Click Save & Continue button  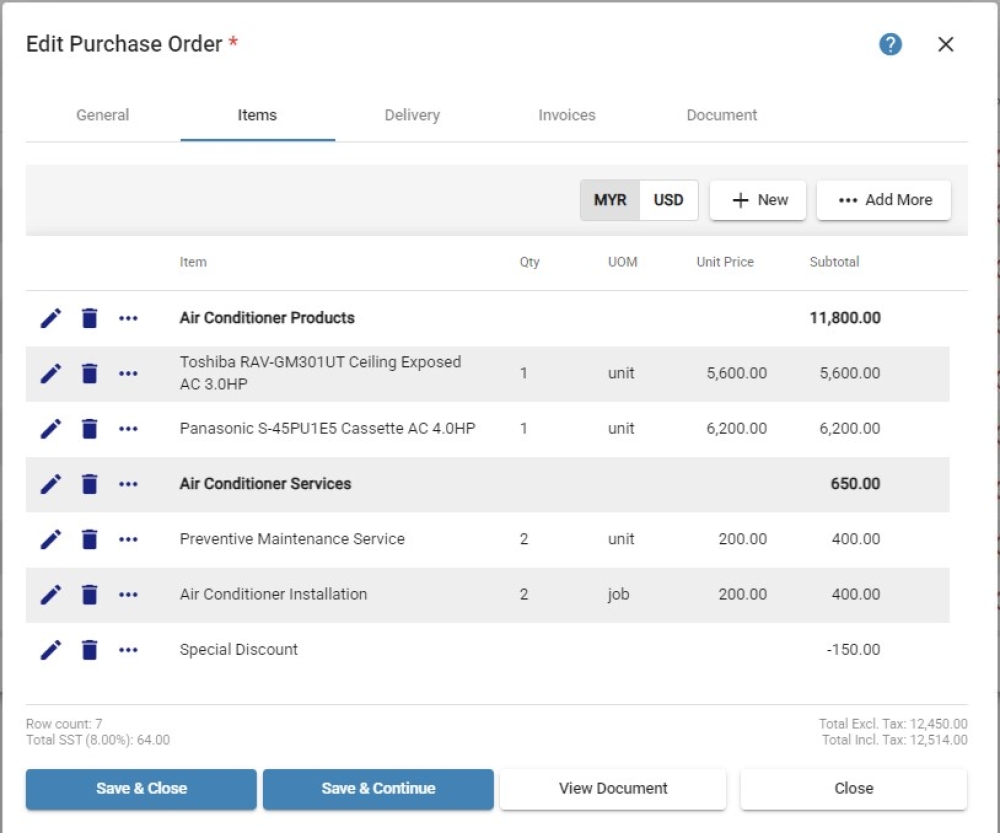pos(378,789)
